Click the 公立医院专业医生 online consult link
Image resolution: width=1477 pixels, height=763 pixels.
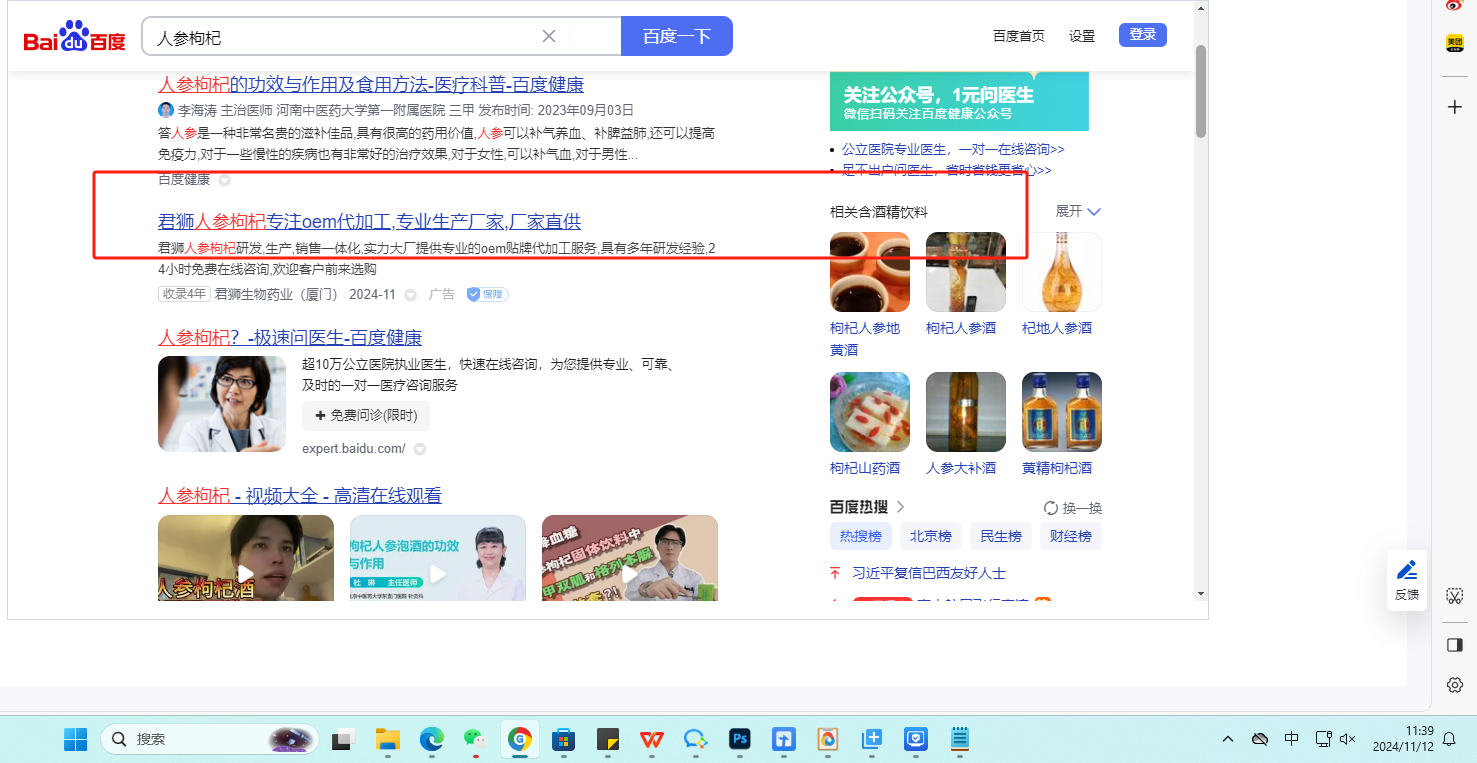tap(953, 149)
